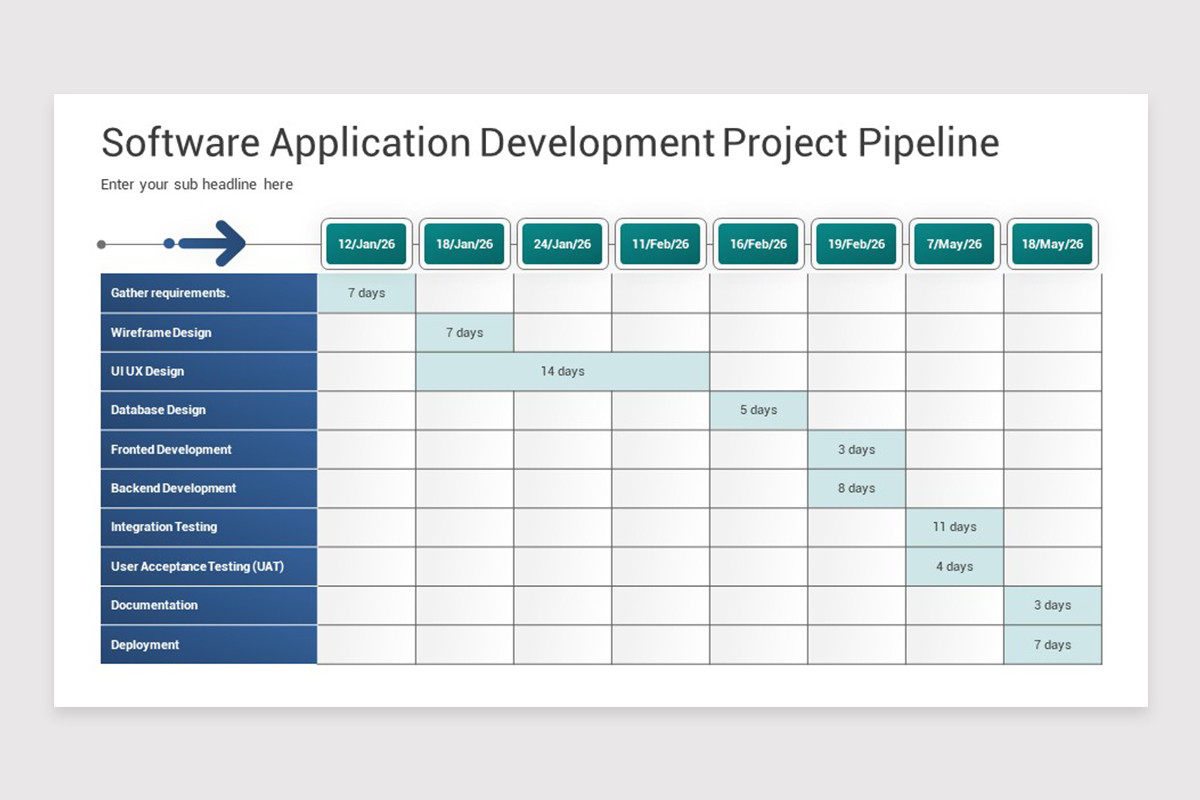
Task: Select the 12/Jan/26 date marker
Action: [x=365, y=243]
